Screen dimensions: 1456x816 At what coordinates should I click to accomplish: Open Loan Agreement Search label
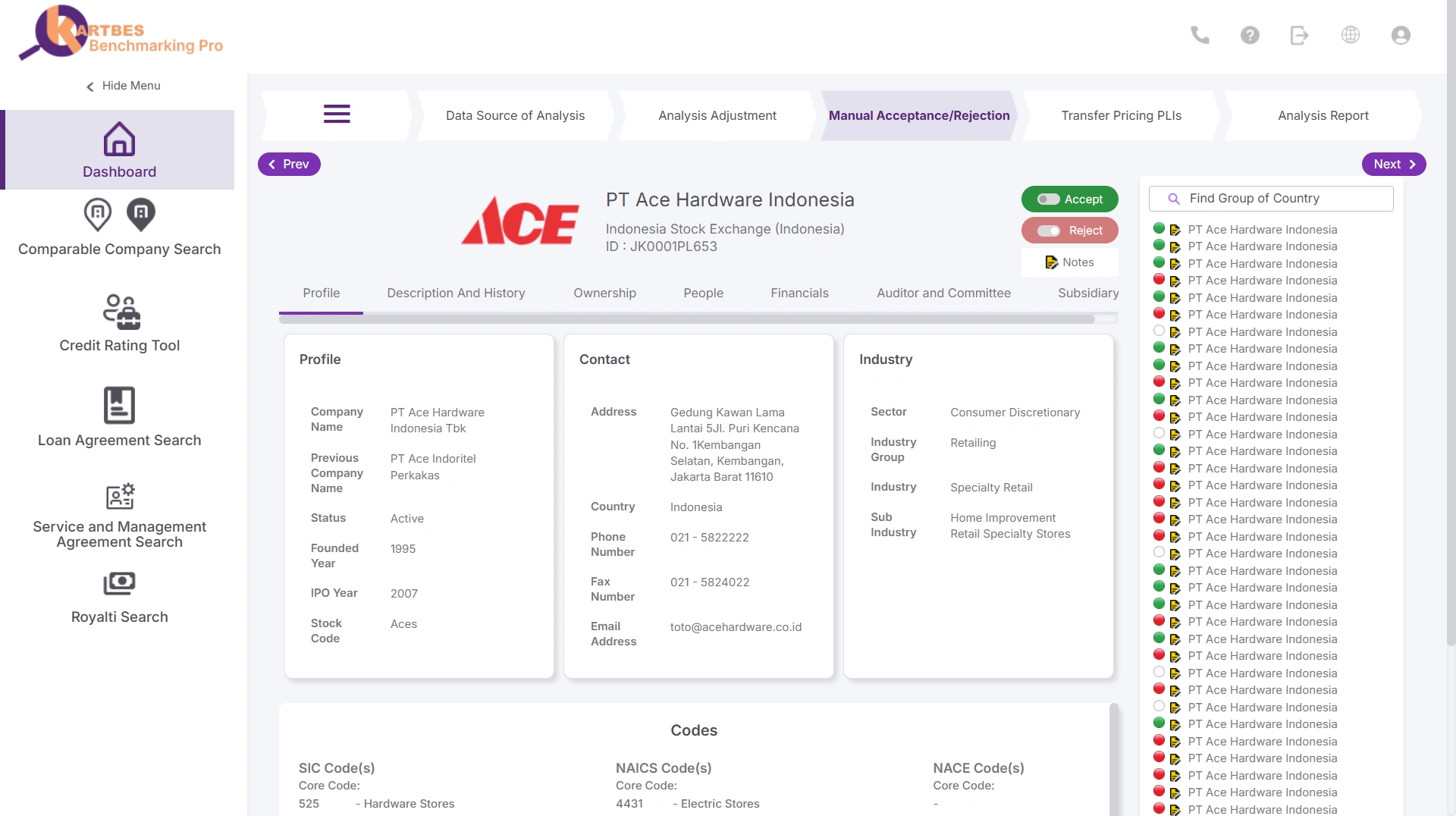(x=119, y=441)
